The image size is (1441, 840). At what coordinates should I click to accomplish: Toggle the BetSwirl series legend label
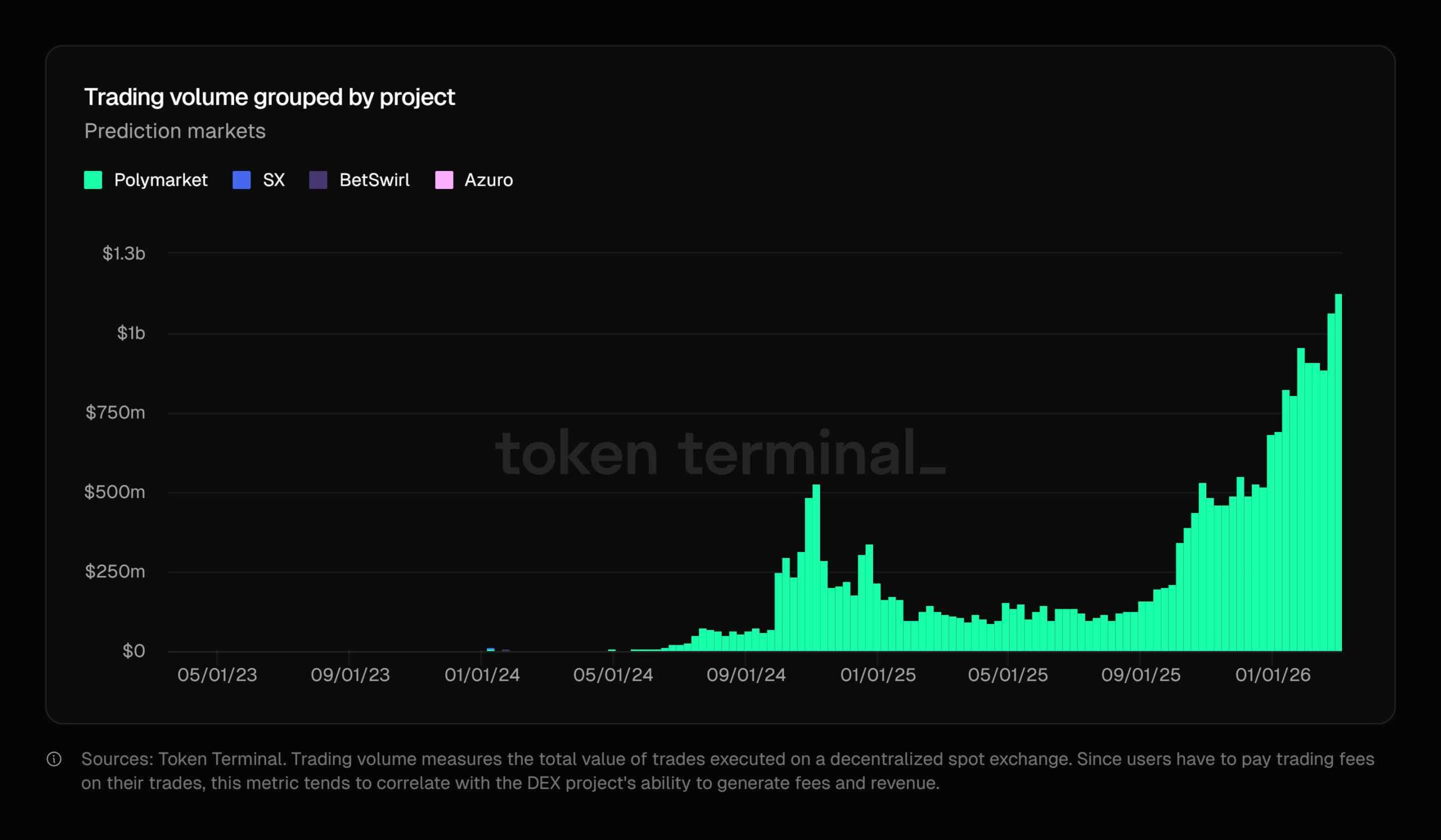[x=374, y=180]
